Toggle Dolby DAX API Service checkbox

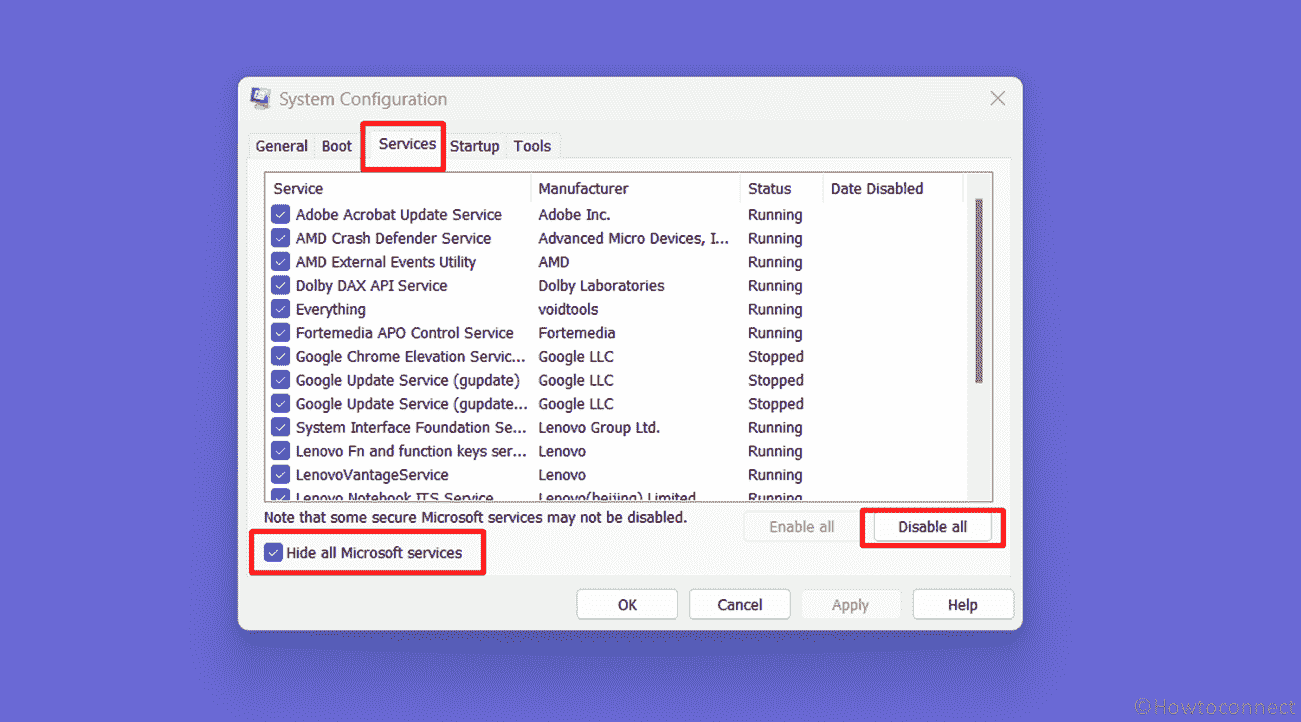280,286
